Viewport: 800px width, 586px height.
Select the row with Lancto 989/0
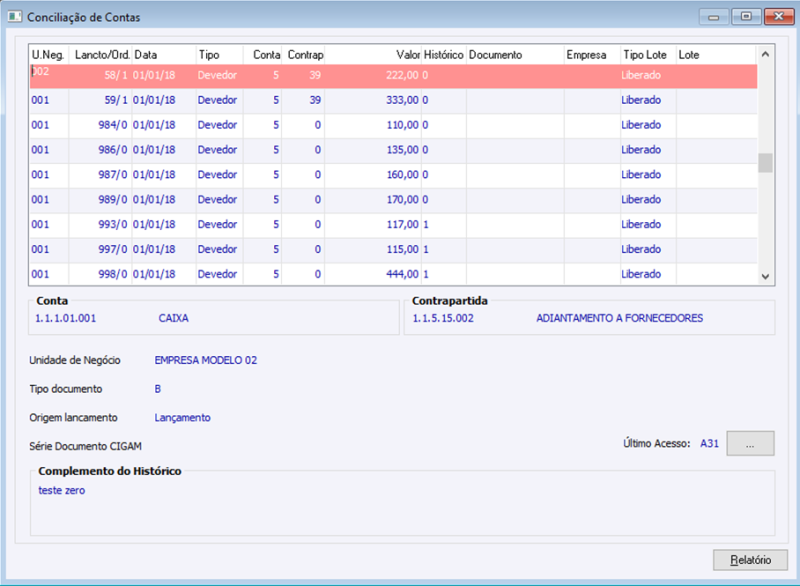click(393, 199)
